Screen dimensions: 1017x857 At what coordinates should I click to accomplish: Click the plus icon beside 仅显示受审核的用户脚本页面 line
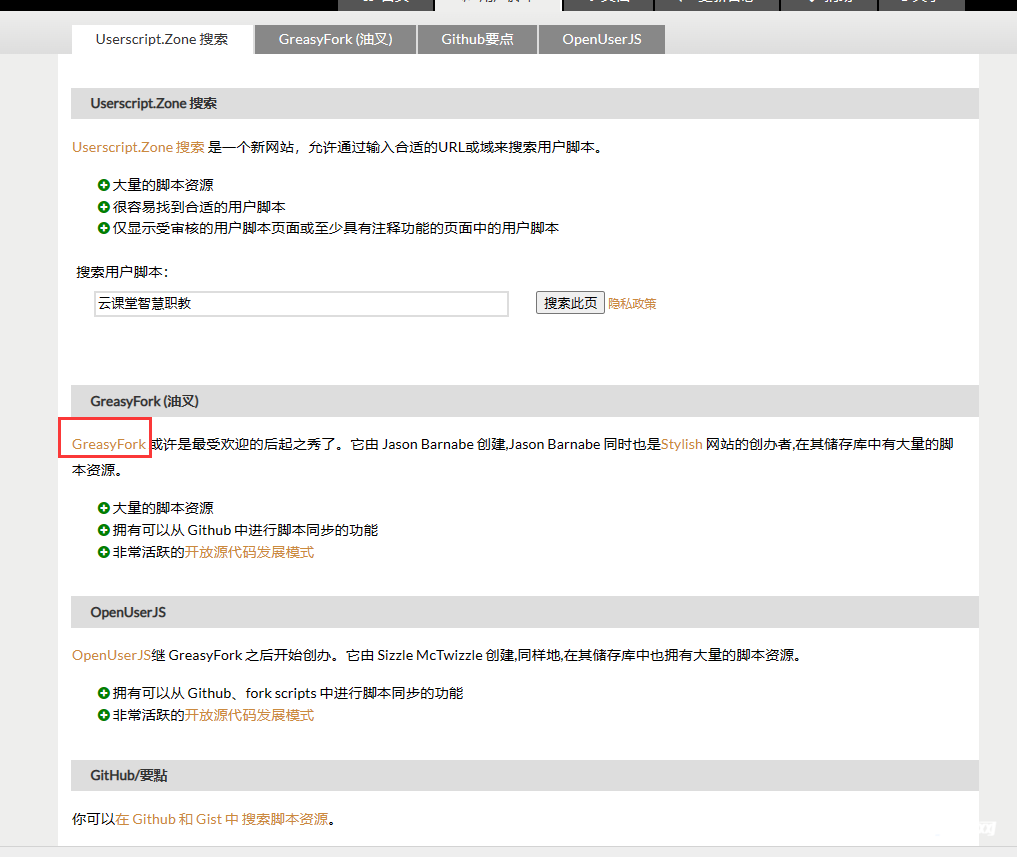coord(103,227)
